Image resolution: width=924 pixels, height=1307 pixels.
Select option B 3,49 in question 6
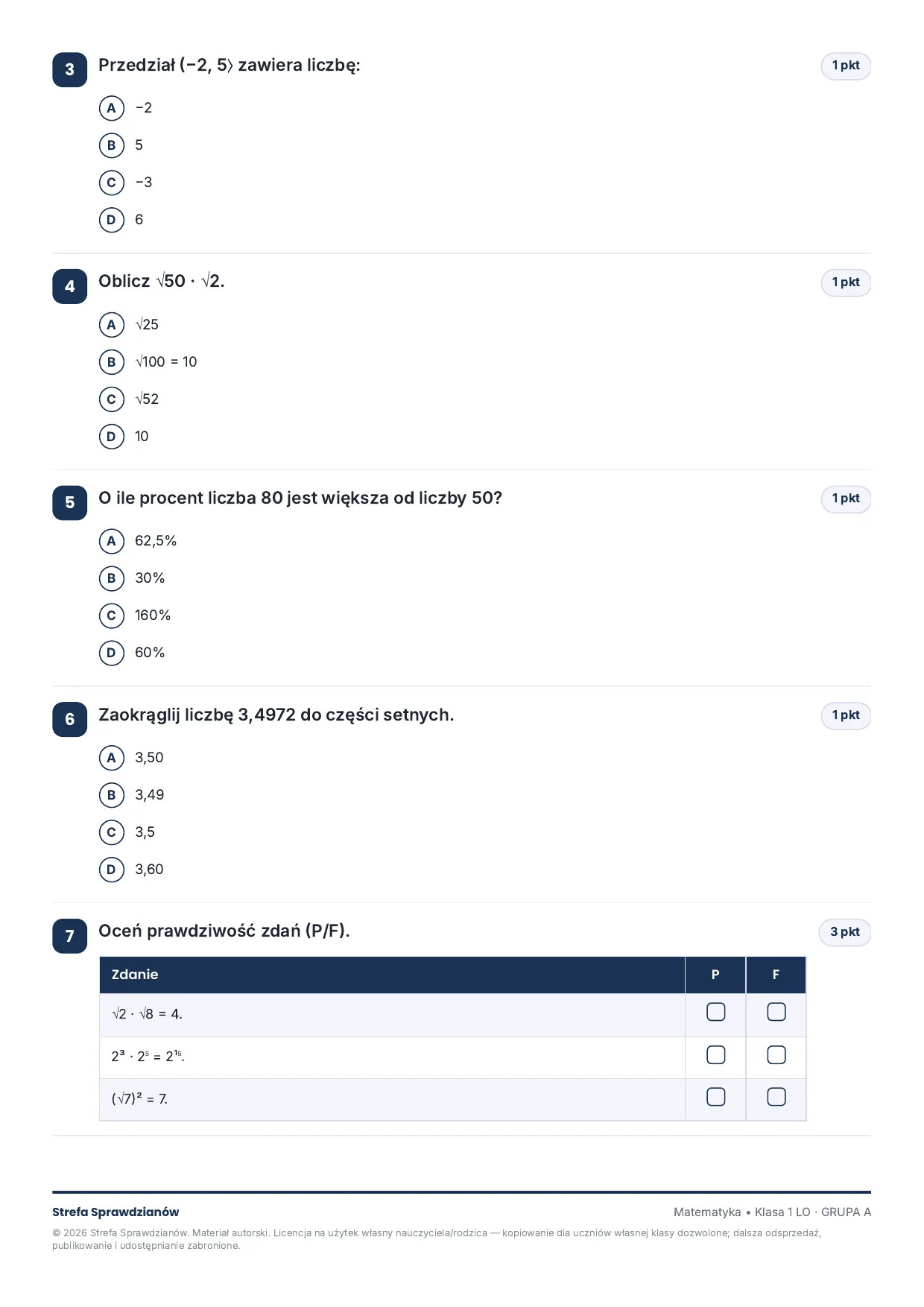coord(112,795)
